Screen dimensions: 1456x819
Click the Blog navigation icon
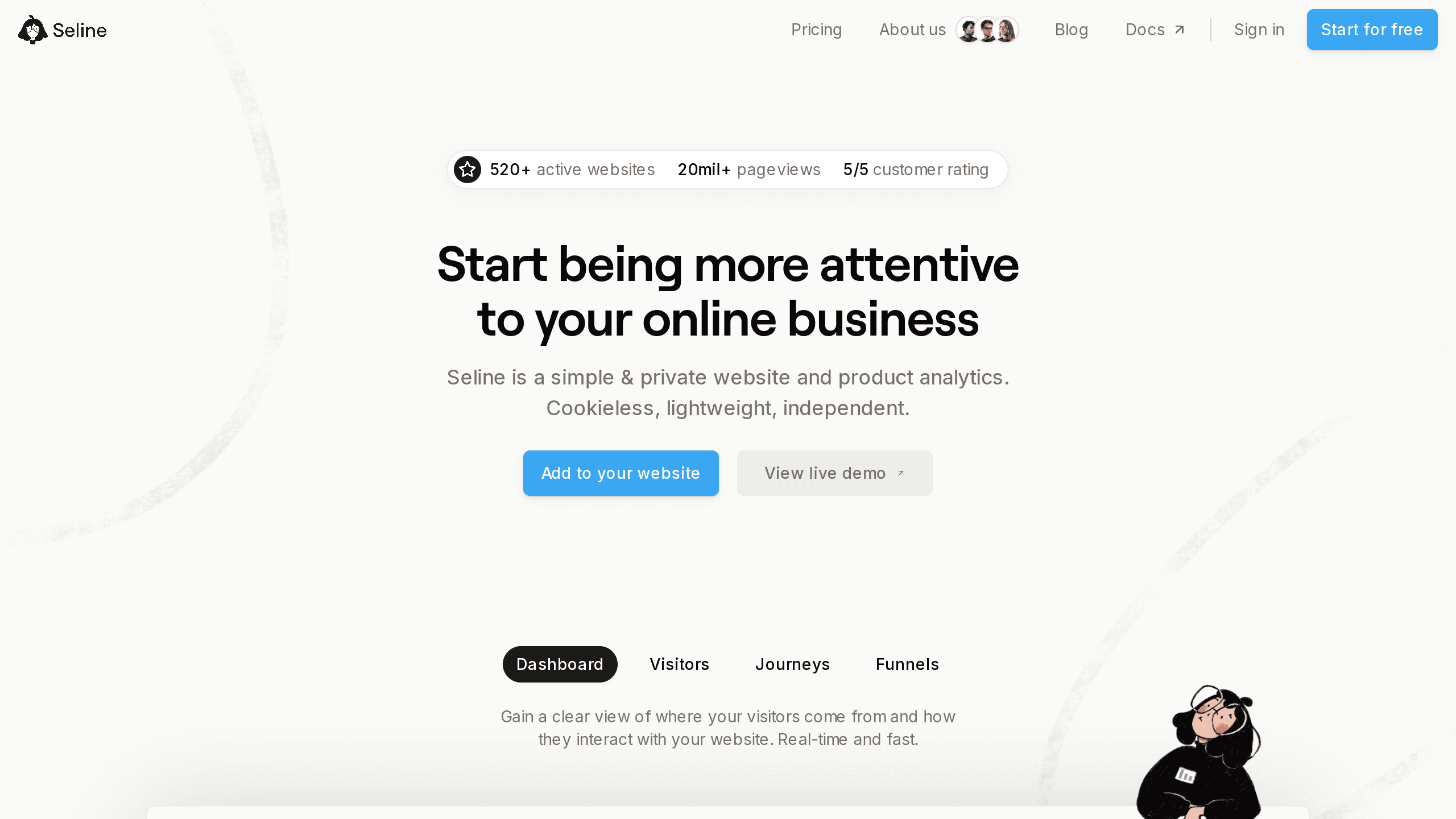coord(1072,29)
